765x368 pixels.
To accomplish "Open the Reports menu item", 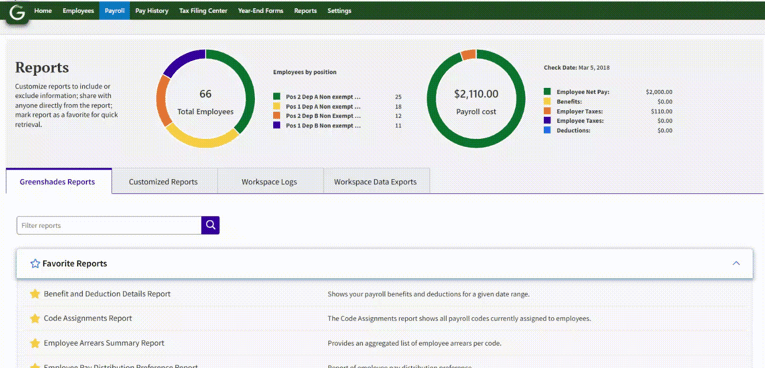I will pos(305,11).
